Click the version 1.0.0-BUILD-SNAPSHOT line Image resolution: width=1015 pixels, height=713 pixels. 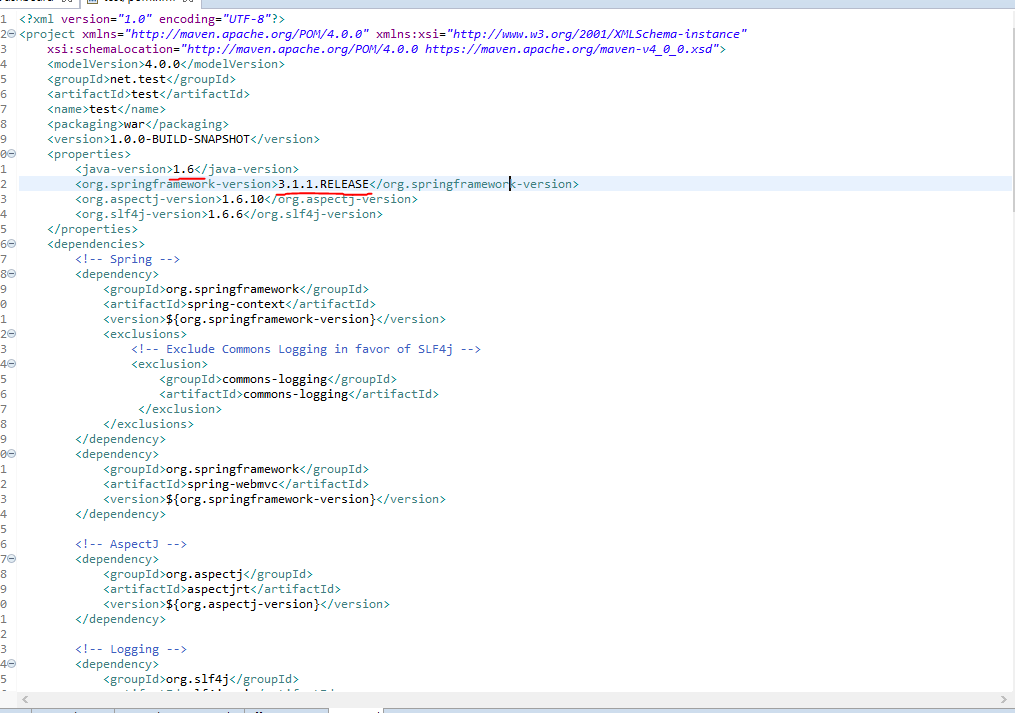tap(183, 139)
